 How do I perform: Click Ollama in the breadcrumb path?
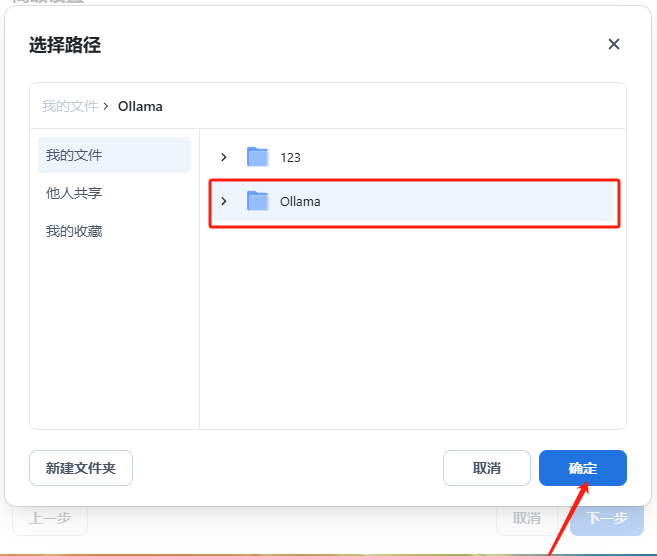point(140,106)
